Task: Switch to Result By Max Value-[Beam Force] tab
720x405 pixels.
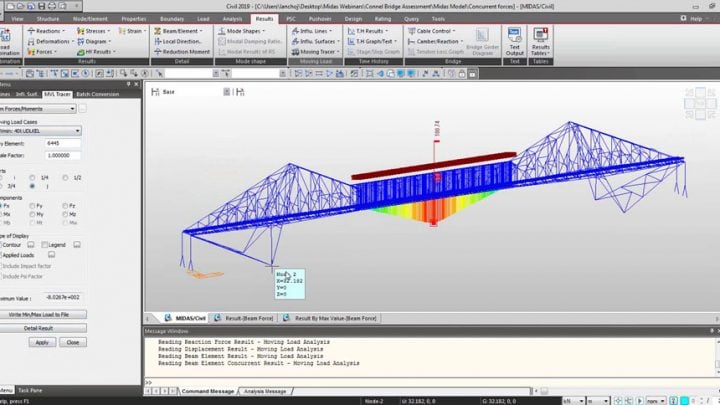Action: pos(330,318)
